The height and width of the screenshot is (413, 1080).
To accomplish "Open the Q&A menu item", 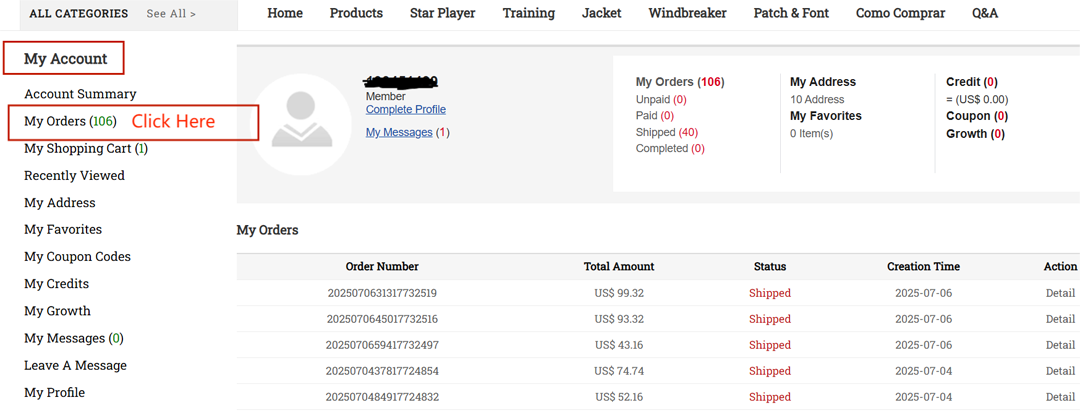I will (985, 13).
